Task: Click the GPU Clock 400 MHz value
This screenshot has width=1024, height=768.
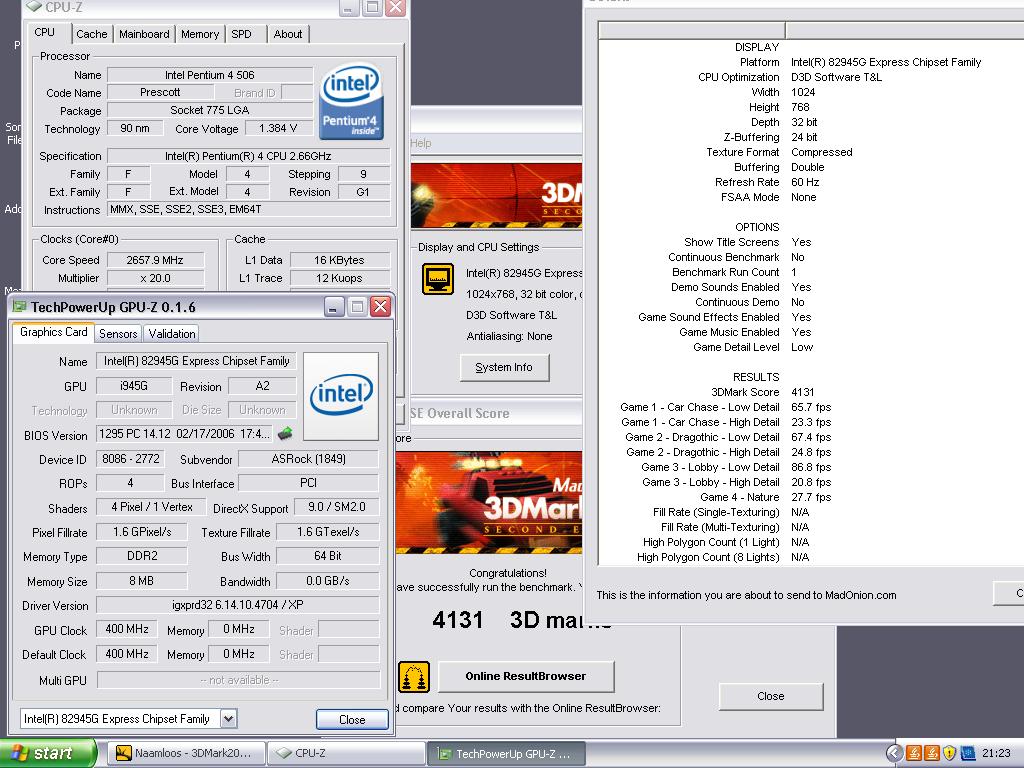Action: click(x=127, y=630)
